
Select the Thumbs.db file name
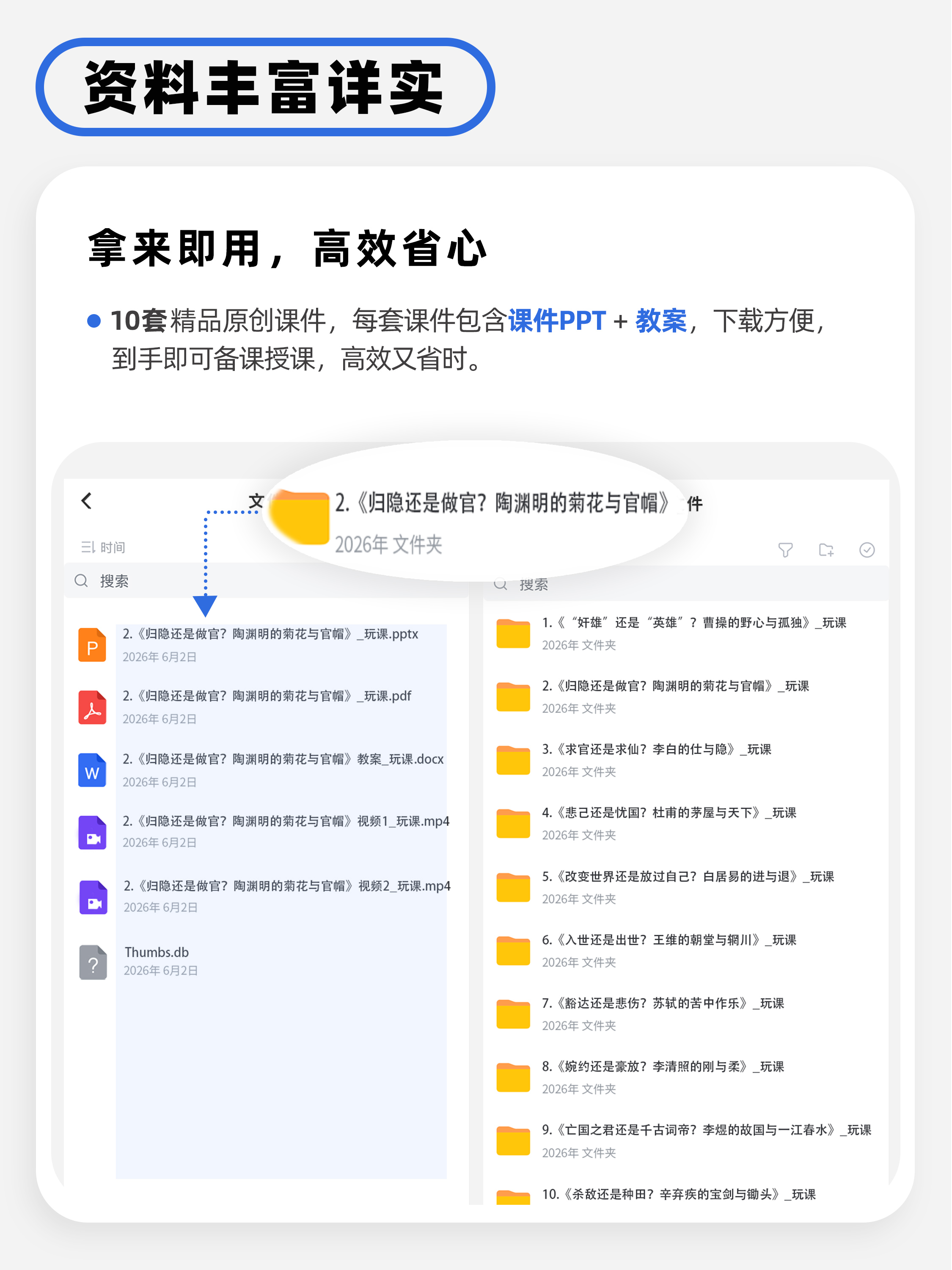[x=157, y=952]
